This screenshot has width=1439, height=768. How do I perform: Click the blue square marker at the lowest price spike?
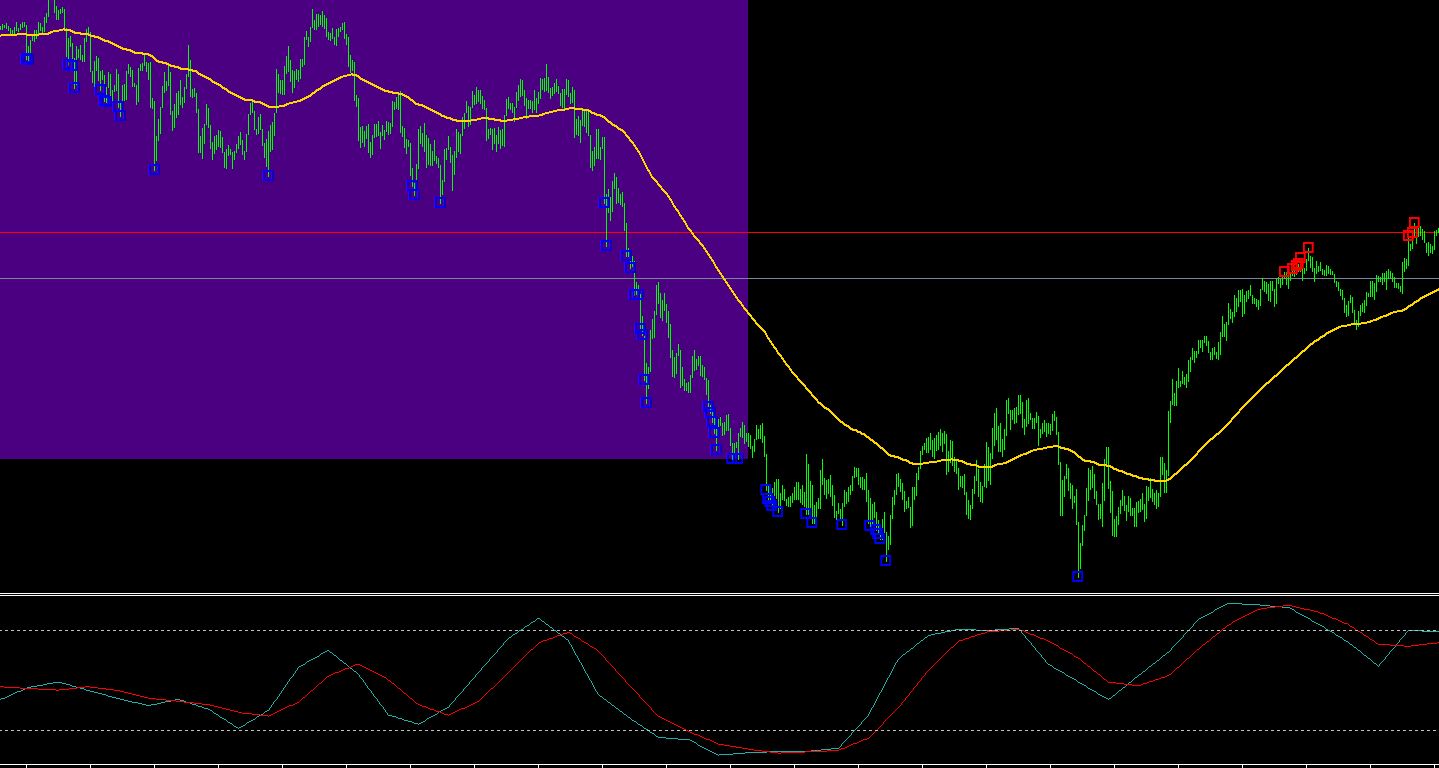[1078, 576]
